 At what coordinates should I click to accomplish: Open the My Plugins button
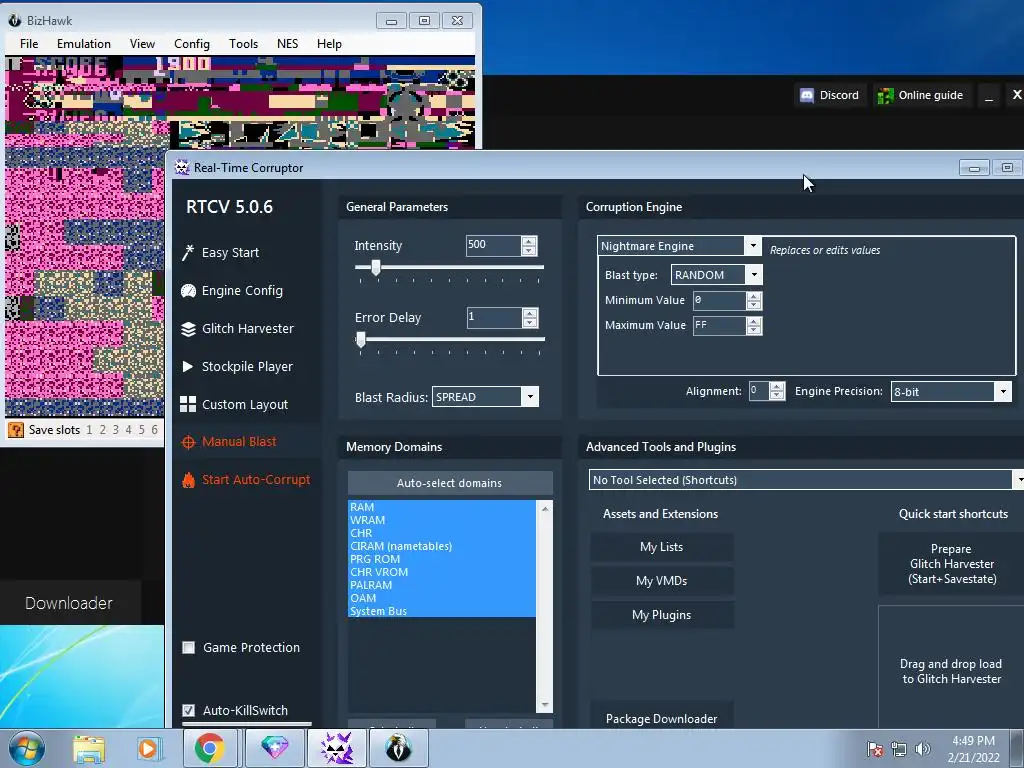[662, 615]
